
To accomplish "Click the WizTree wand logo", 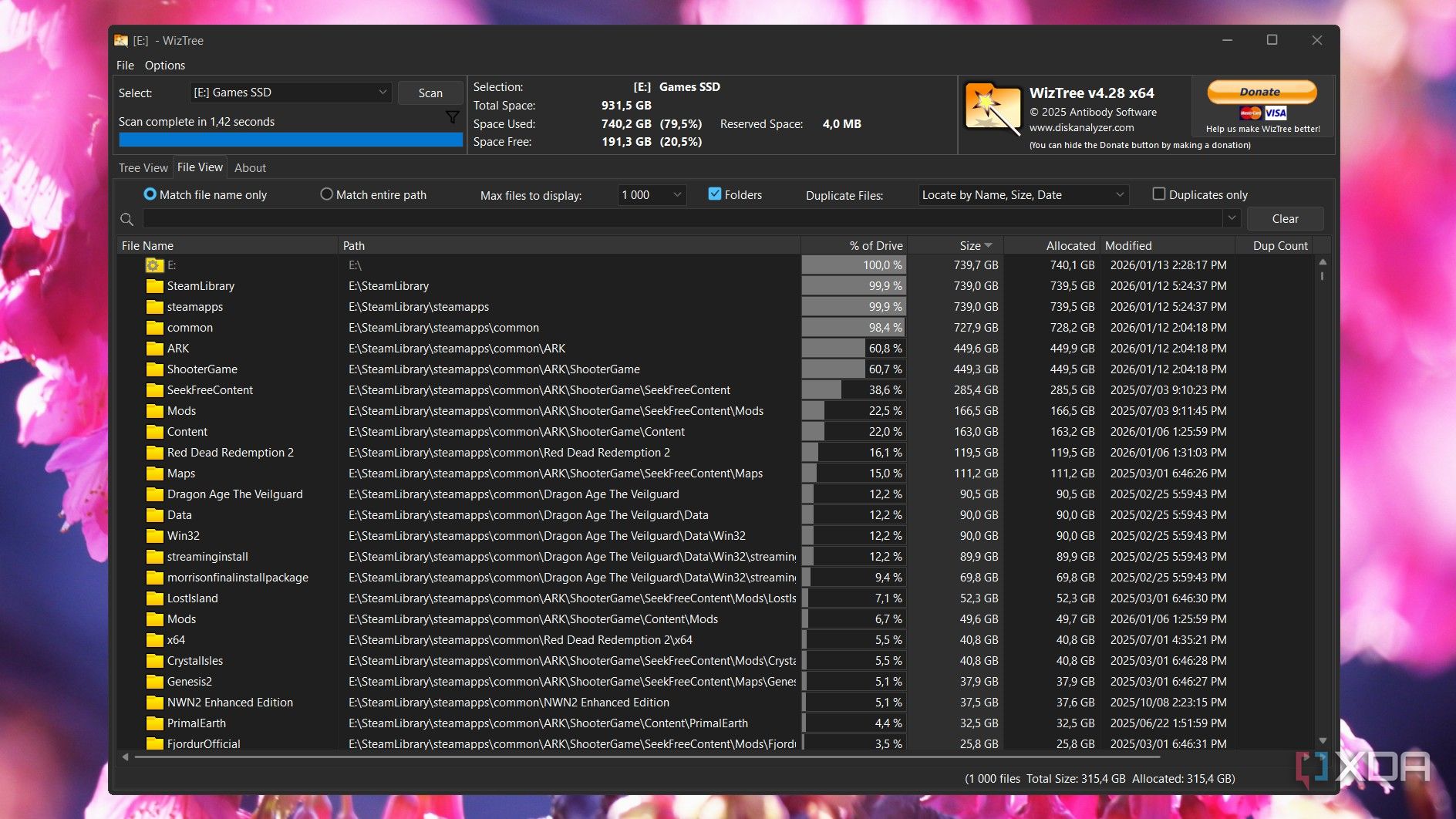I will click(x=993, y=109).
